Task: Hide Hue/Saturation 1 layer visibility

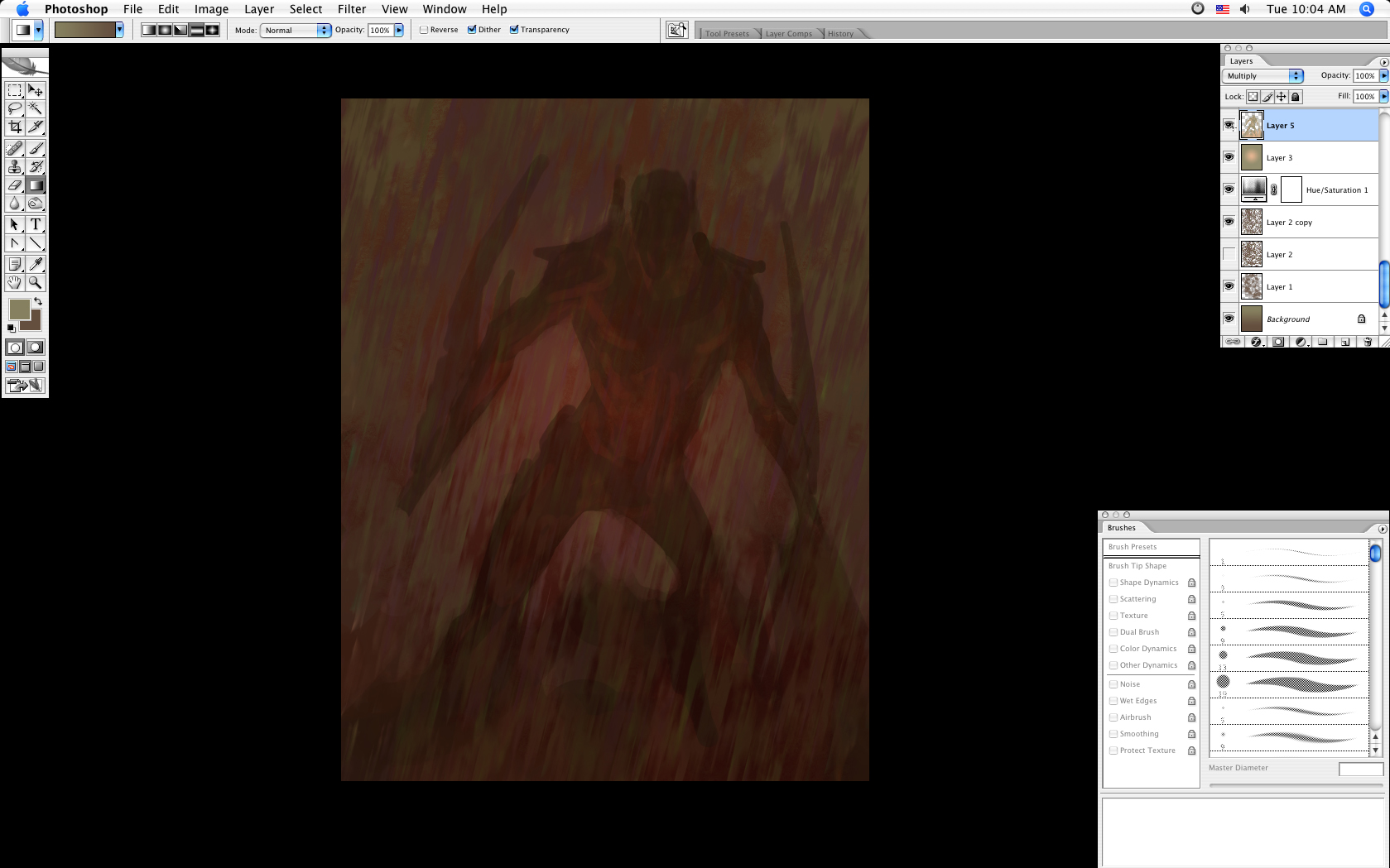Action: [x=1229, y=189]
